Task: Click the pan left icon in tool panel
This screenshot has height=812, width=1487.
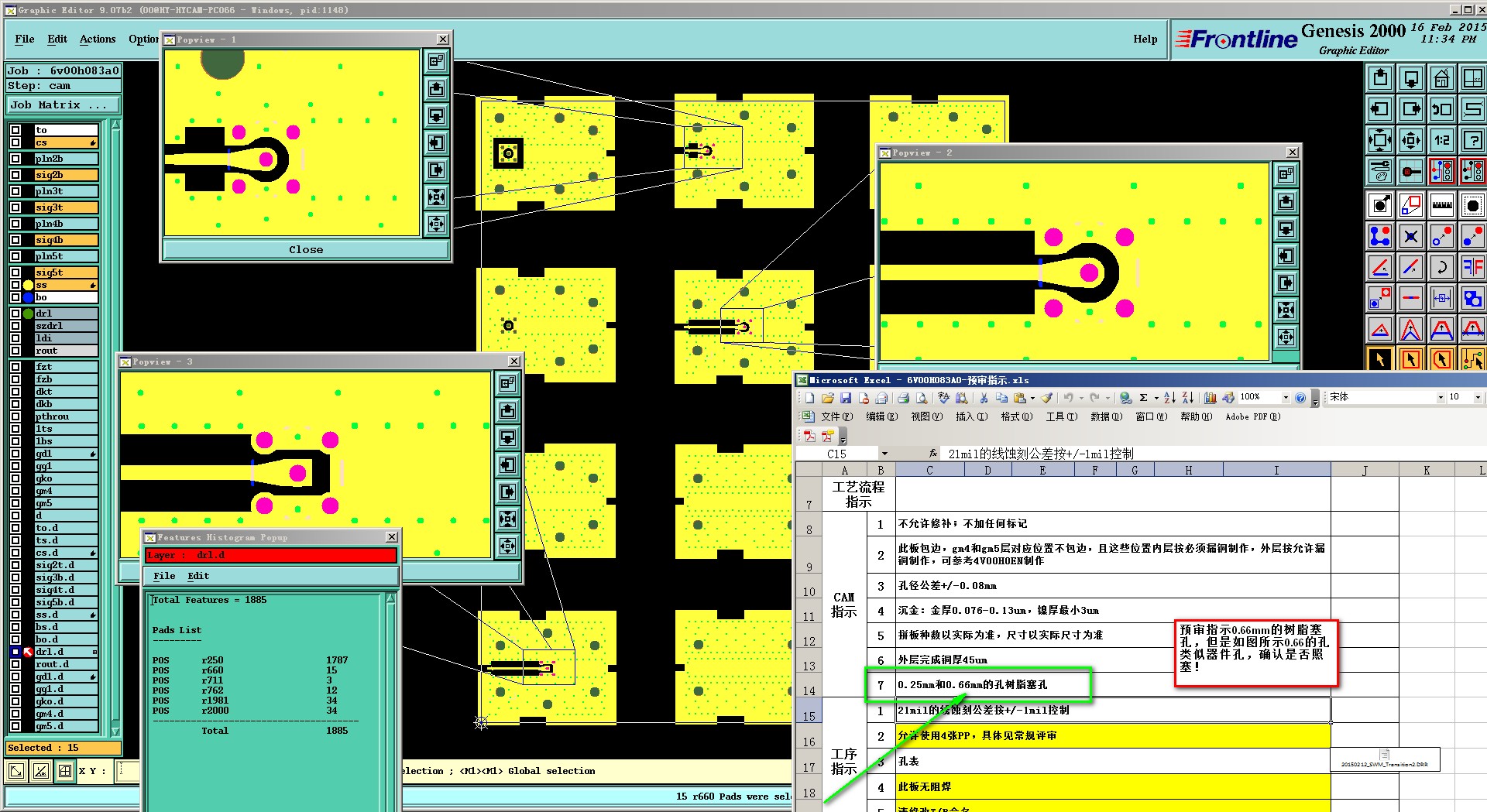Action: [1380, 109]
